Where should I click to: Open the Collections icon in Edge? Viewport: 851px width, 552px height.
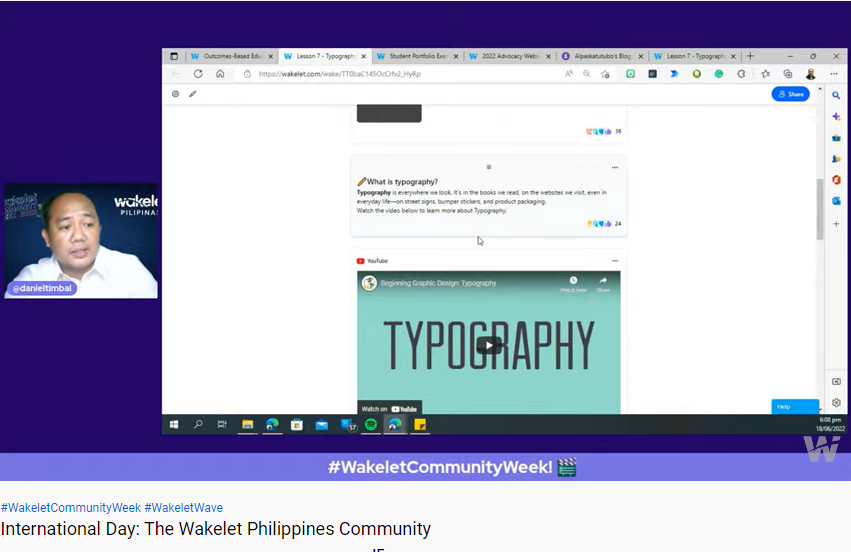[x=788, y=74]
